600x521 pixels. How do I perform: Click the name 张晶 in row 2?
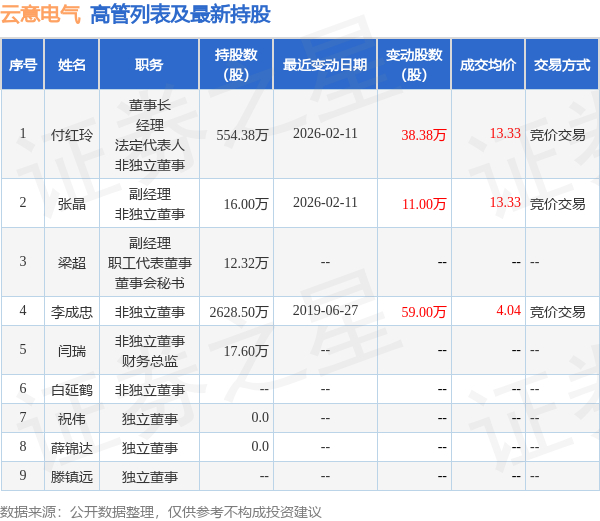click(72, 204)
